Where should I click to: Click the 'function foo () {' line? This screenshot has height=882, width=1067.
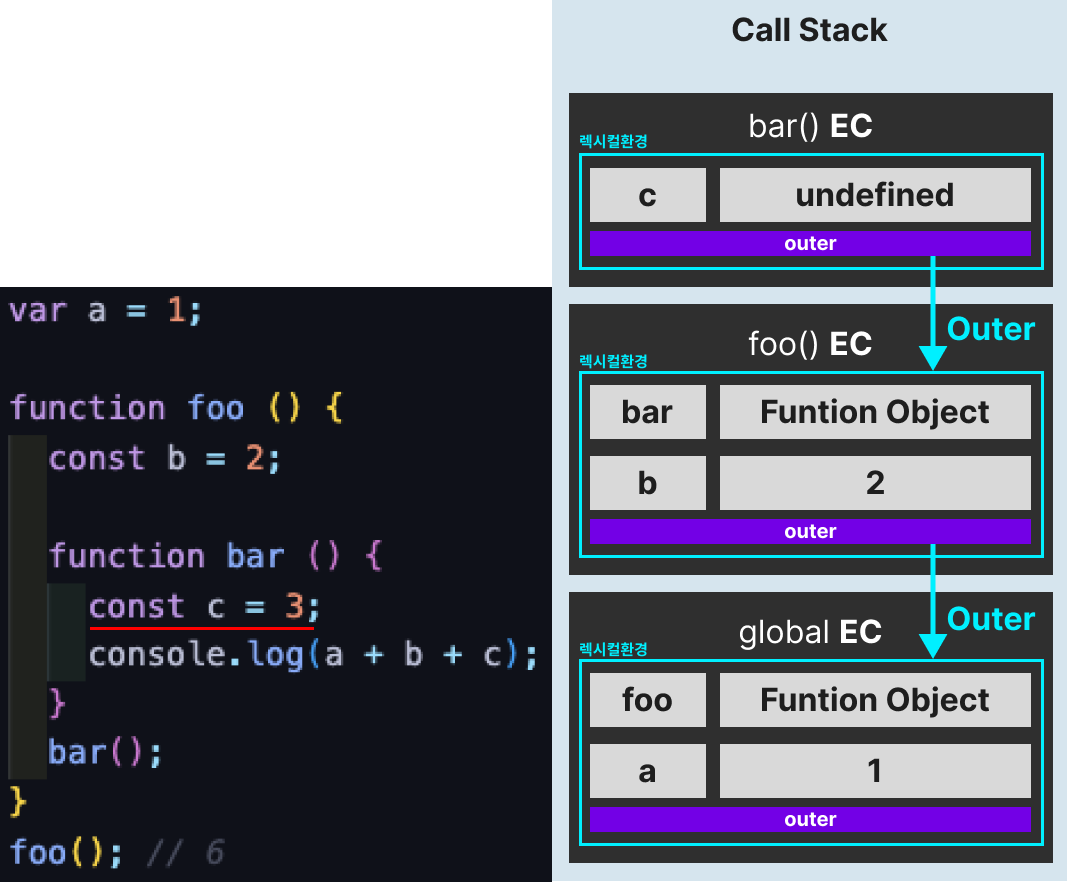[x=176, y=408]
